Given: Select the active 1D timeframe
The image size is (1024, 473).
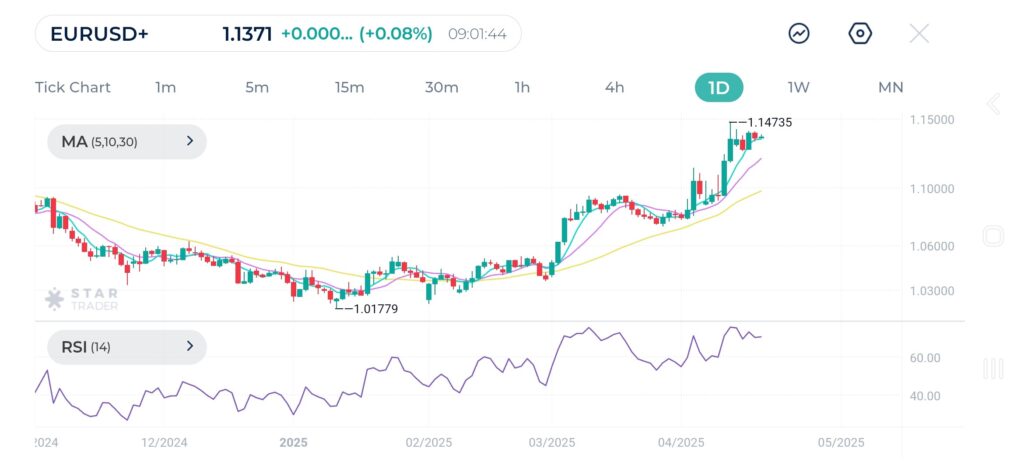Looking at the screenshot, I should (x=718, y=87).
